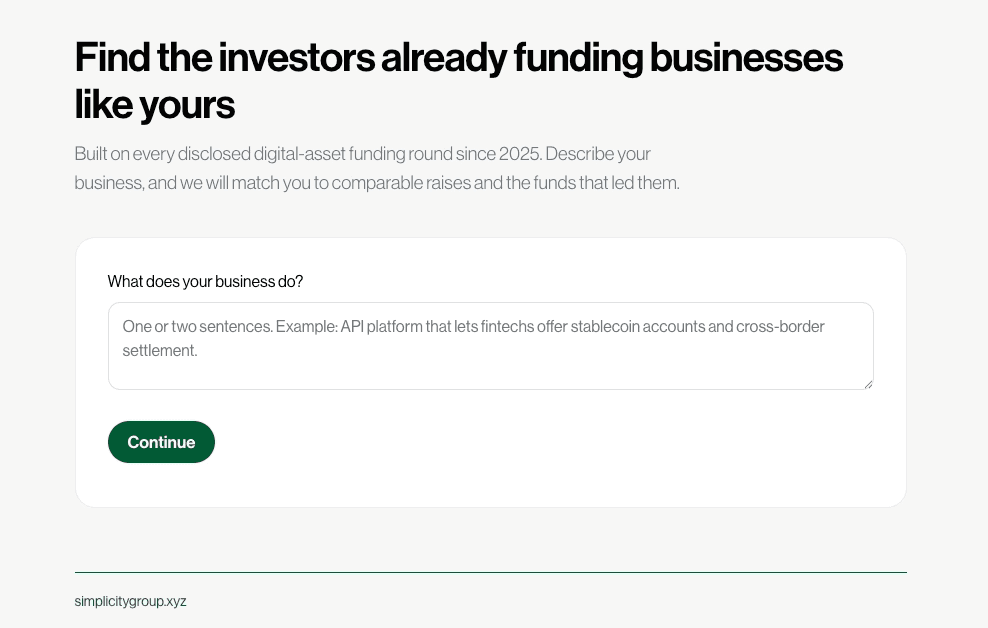Focus the business description text area
The image size is (988, 628).
(491, 346)
